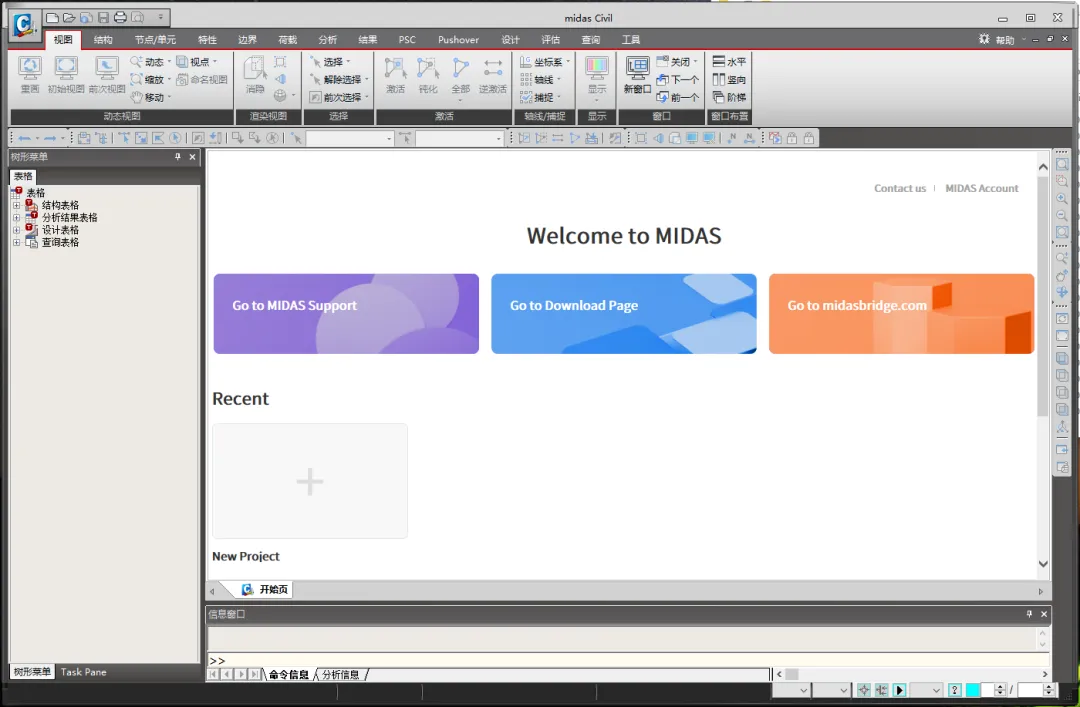Image resolution: width=1080 pixels, height=707 pixels.
Task: Click 下一个 next window button
Action: coord(678,79)
